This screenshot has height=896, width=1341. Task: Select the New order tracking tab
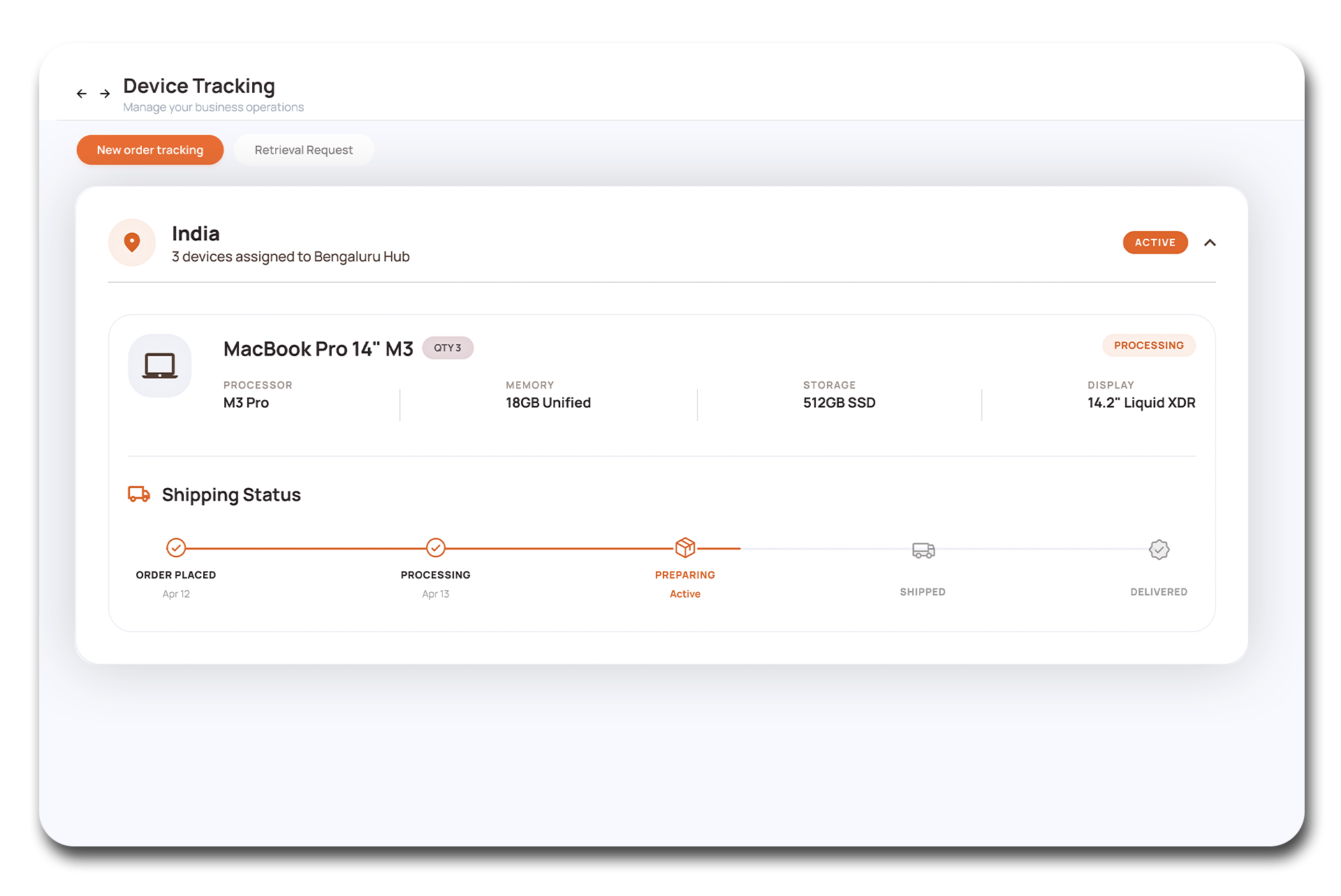point(150,150)
